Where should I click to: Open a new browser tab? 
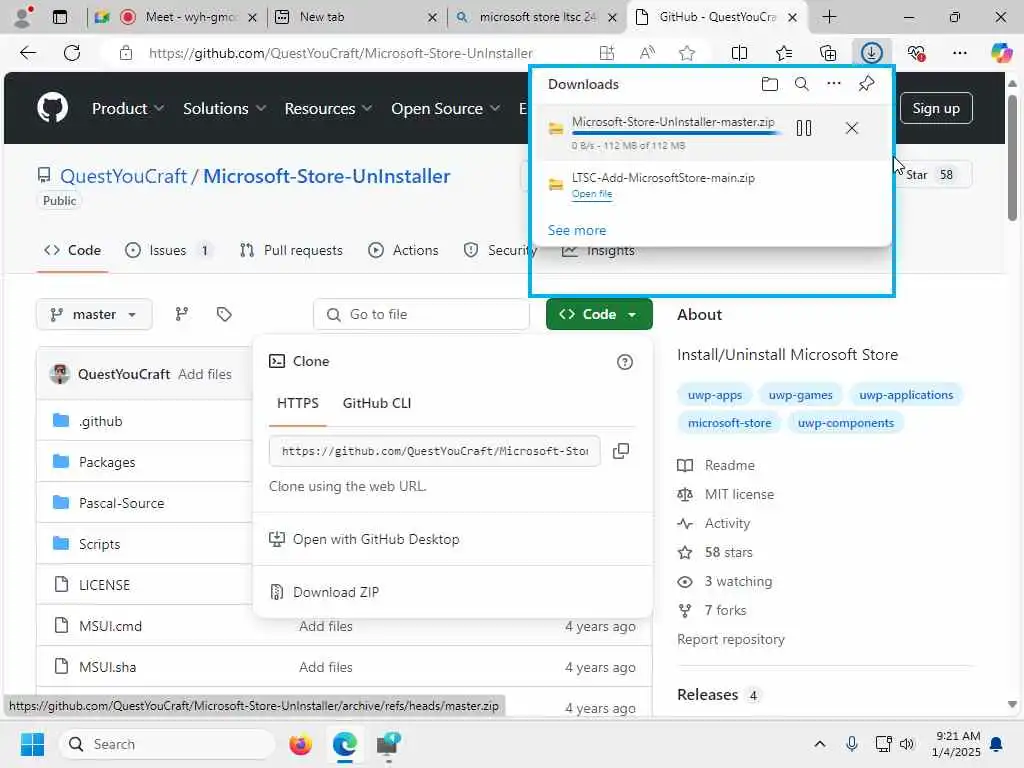(829, 17)
